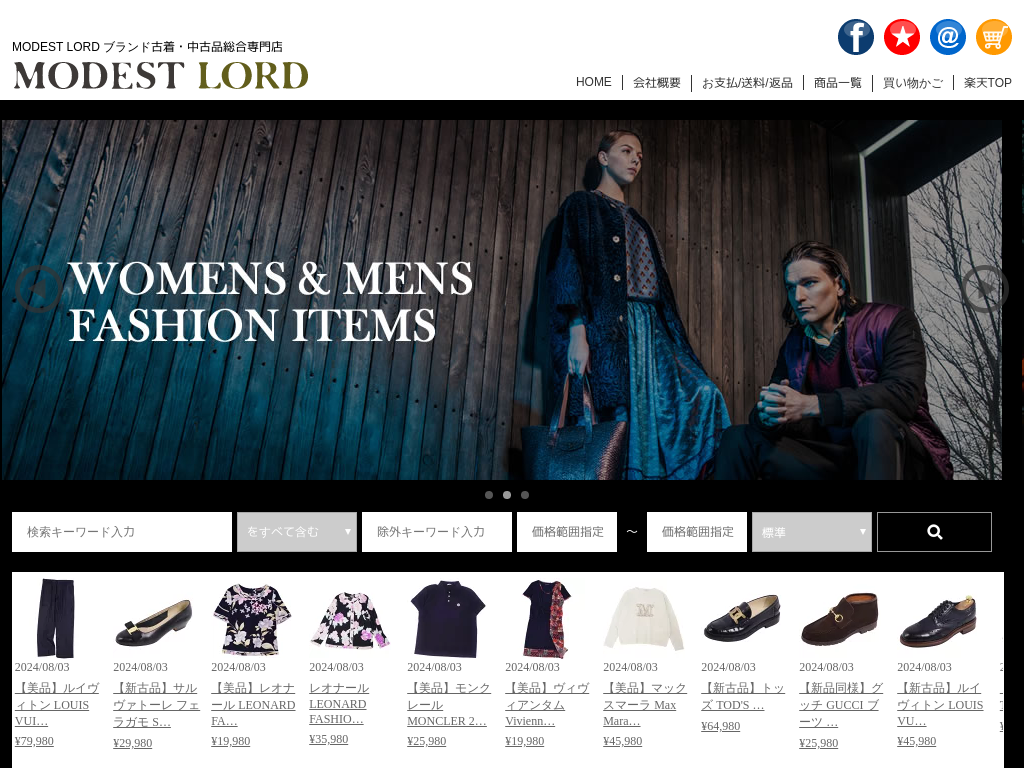Click the red star favorites icon

(901, 37)
